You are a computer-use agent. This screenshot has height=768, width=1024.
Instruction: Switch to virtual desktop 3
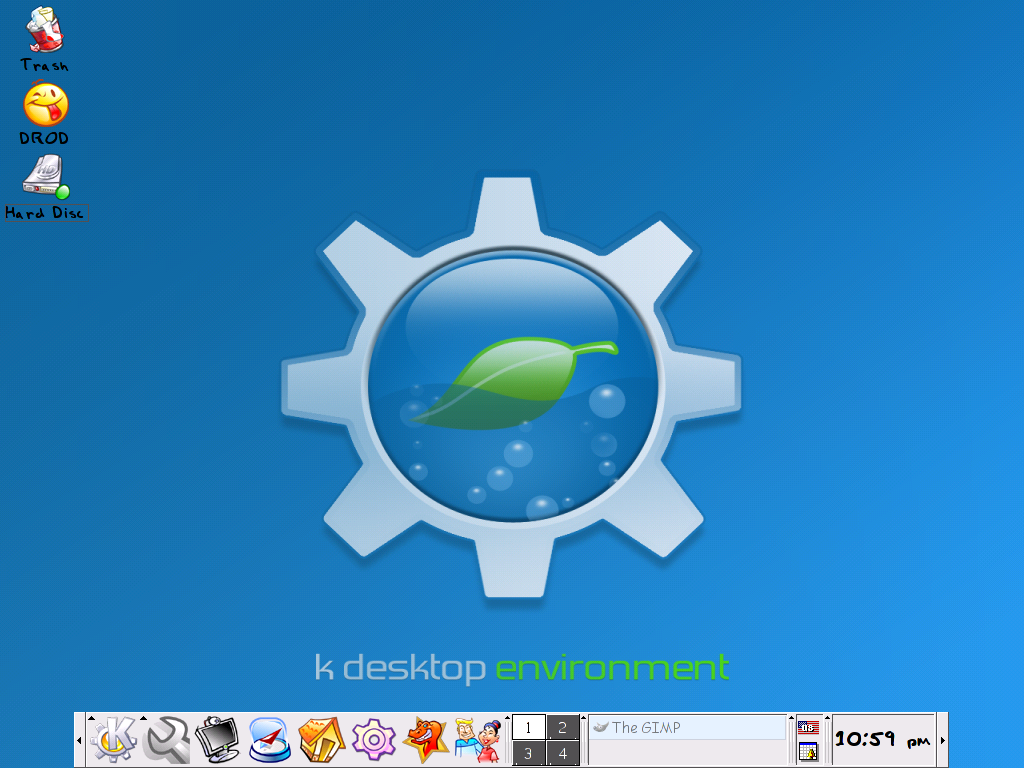pos(528,753)
